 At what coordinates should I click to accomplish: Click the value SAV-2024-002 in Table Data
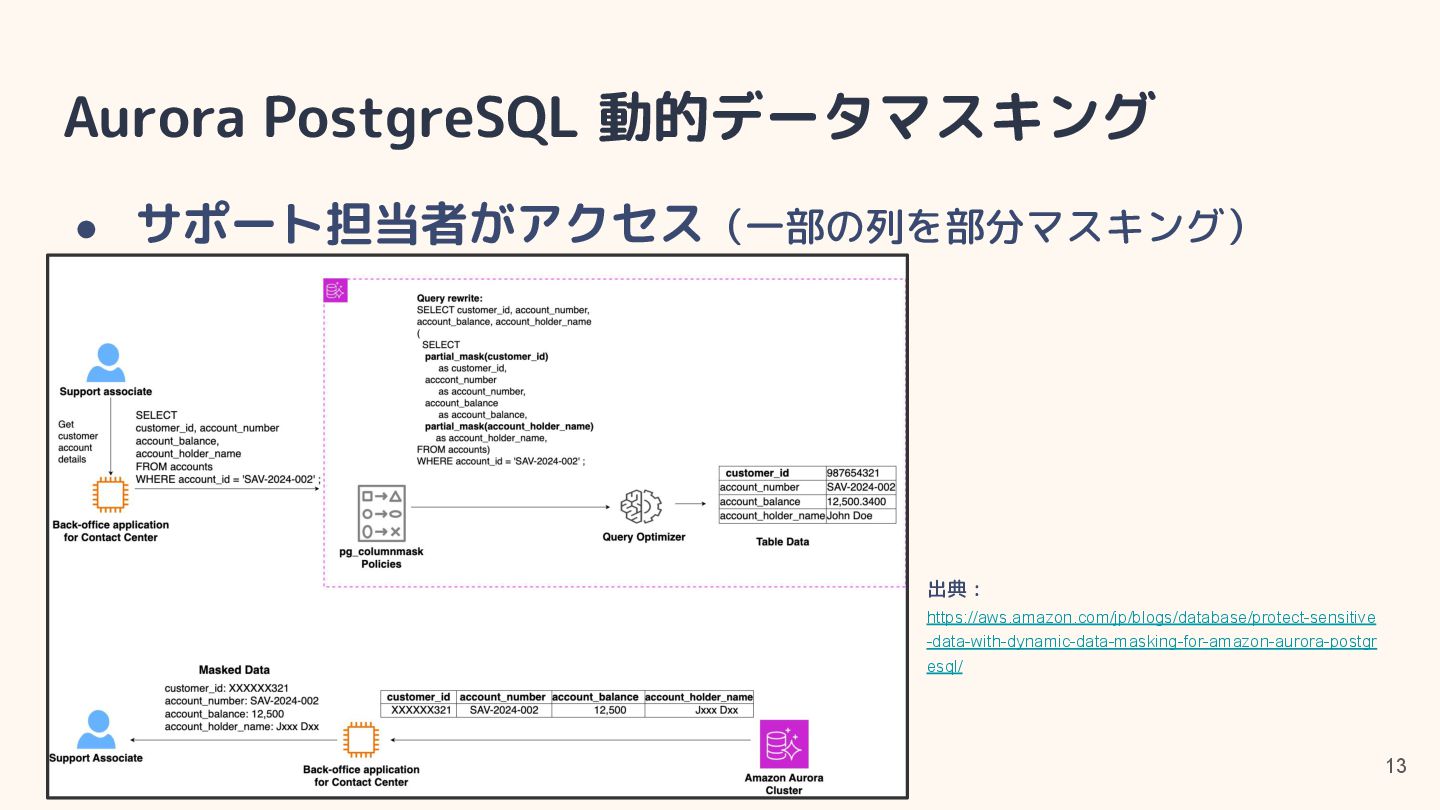[861, 487]
